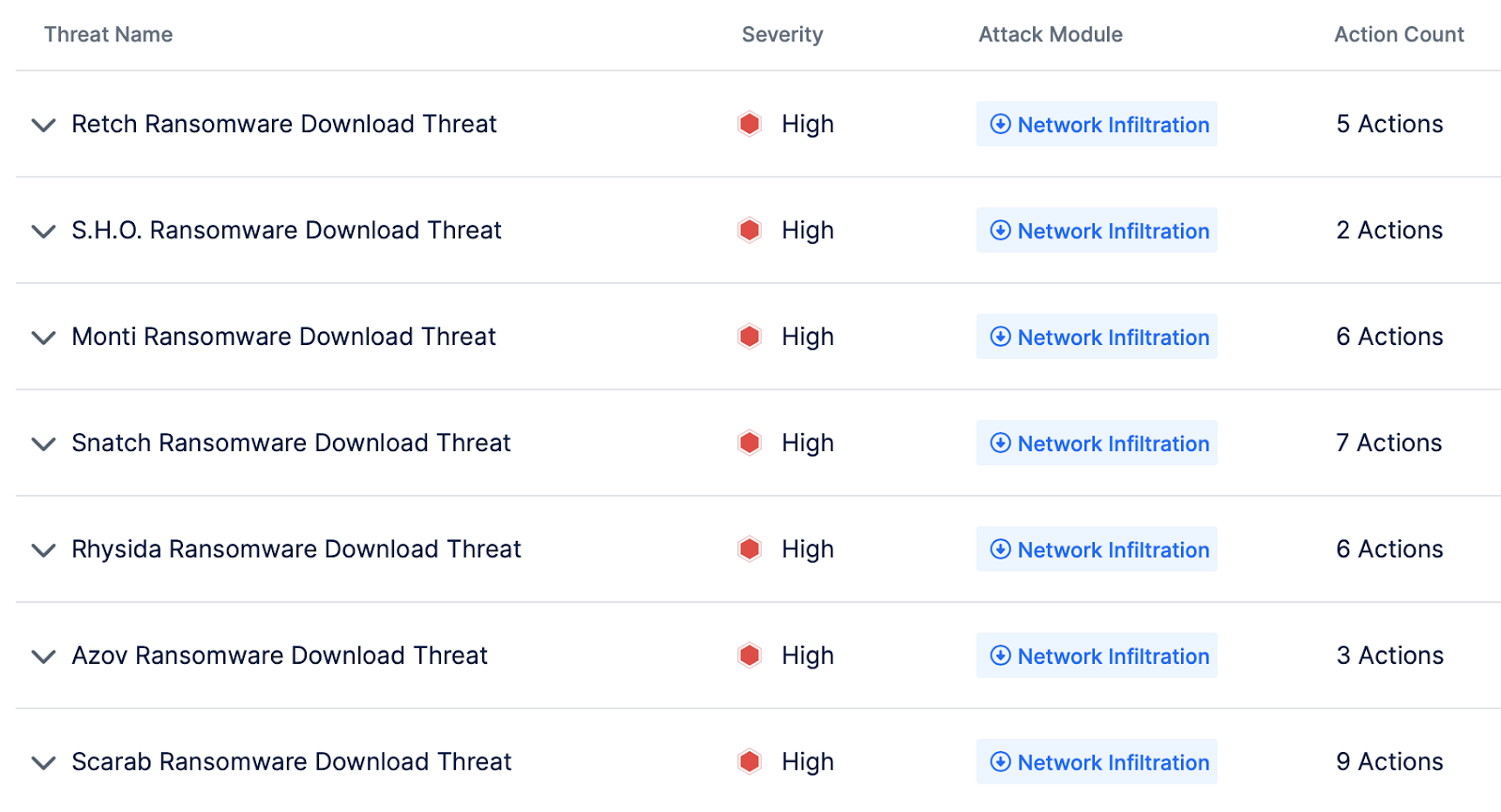Image resolution: width=1501 pixels, height=812 pixels.
Task: Open Azov Ransomware Download Threat name
Action: [x=280, y=655]
